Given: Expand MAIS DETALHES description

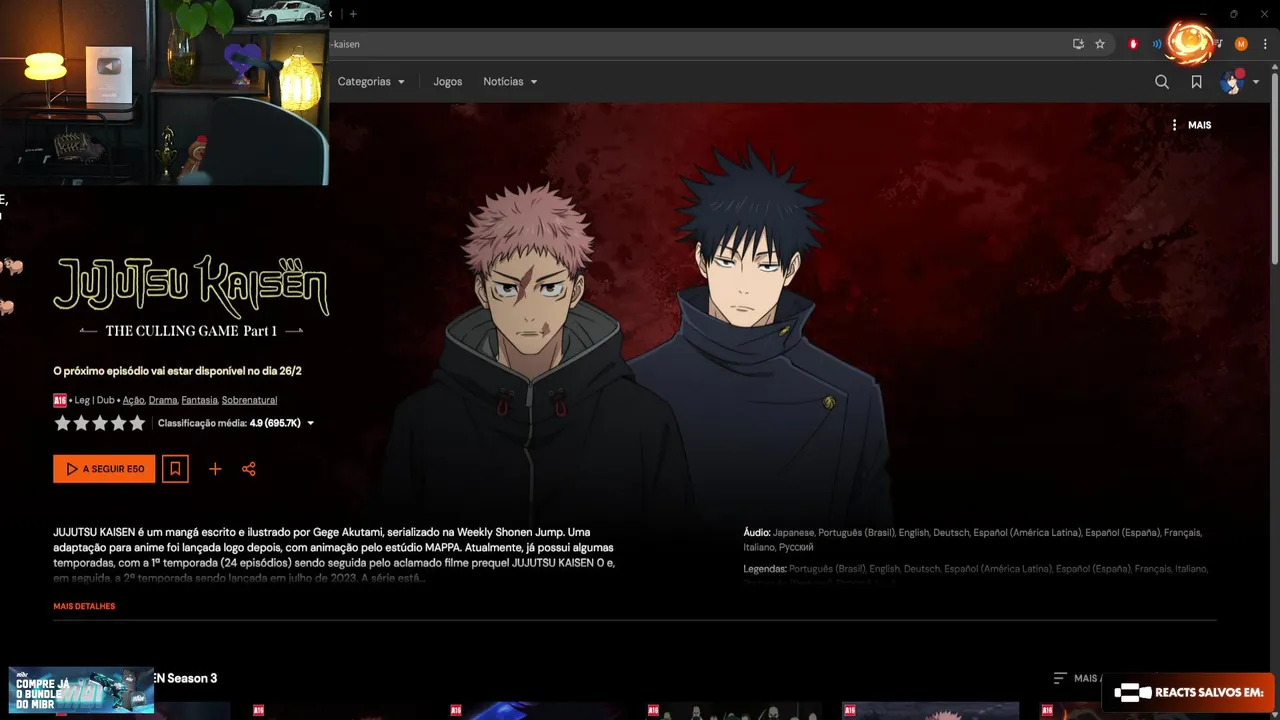Looking at the screenshot, I should (x=84, y=606).
